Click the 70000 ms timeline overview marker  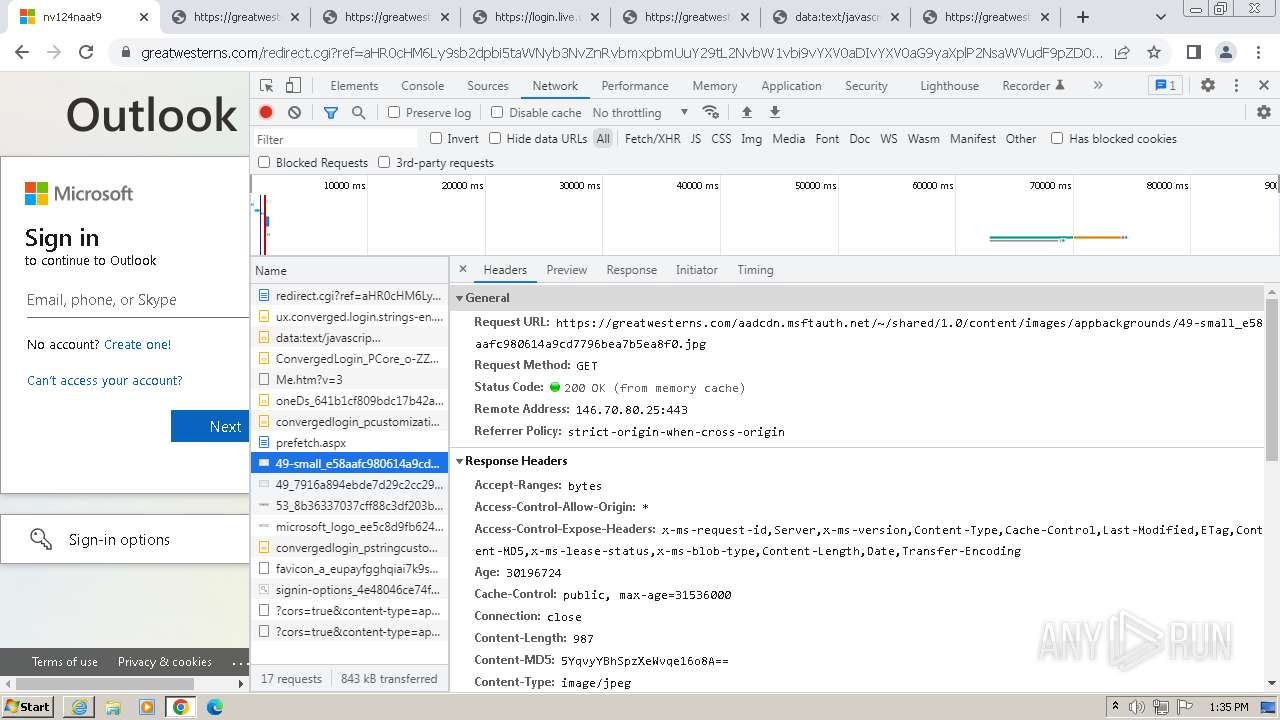click(x=1050, y=185)
